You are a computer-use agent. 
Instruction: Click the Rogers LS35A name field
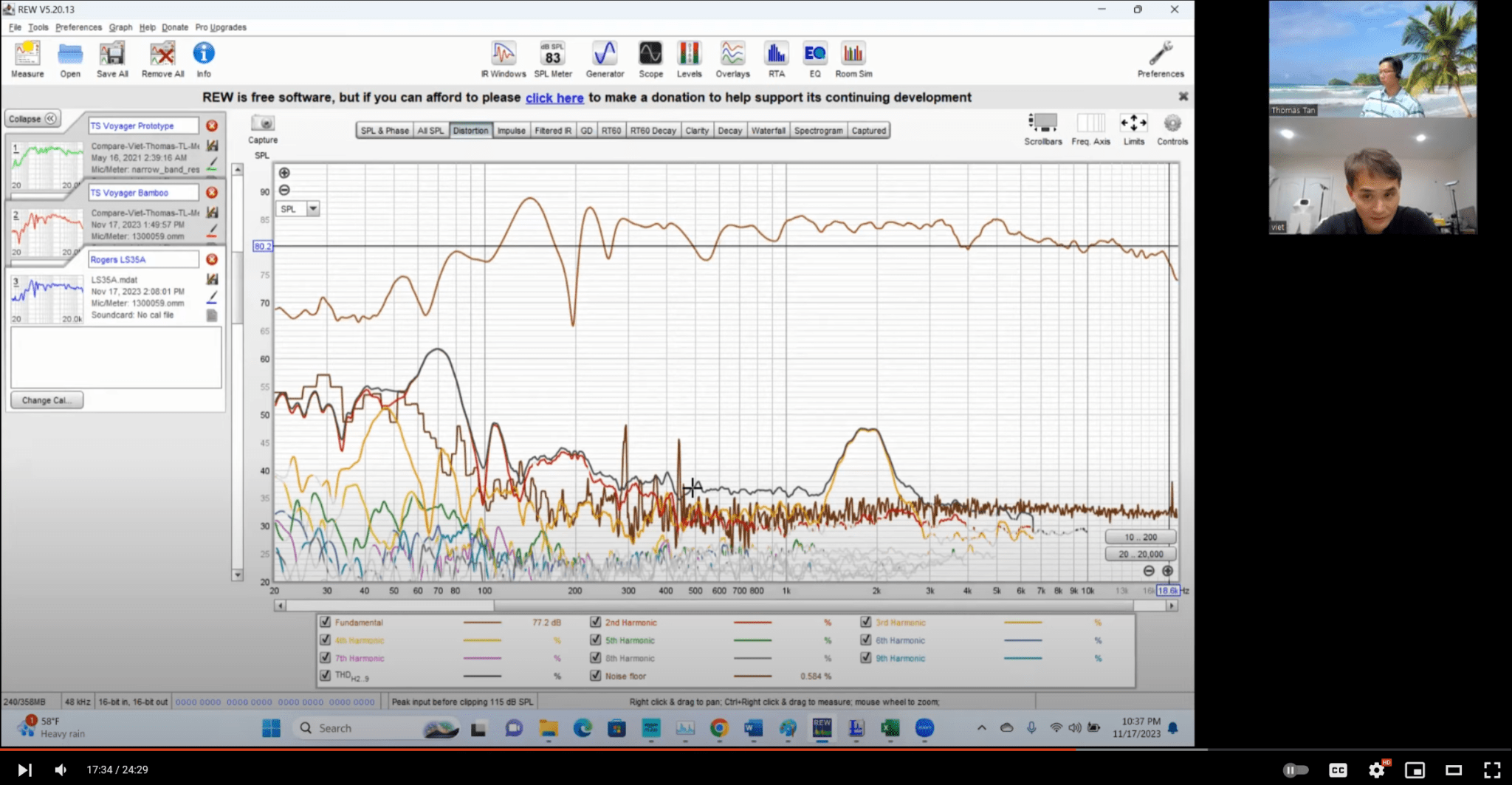[143, 259]
